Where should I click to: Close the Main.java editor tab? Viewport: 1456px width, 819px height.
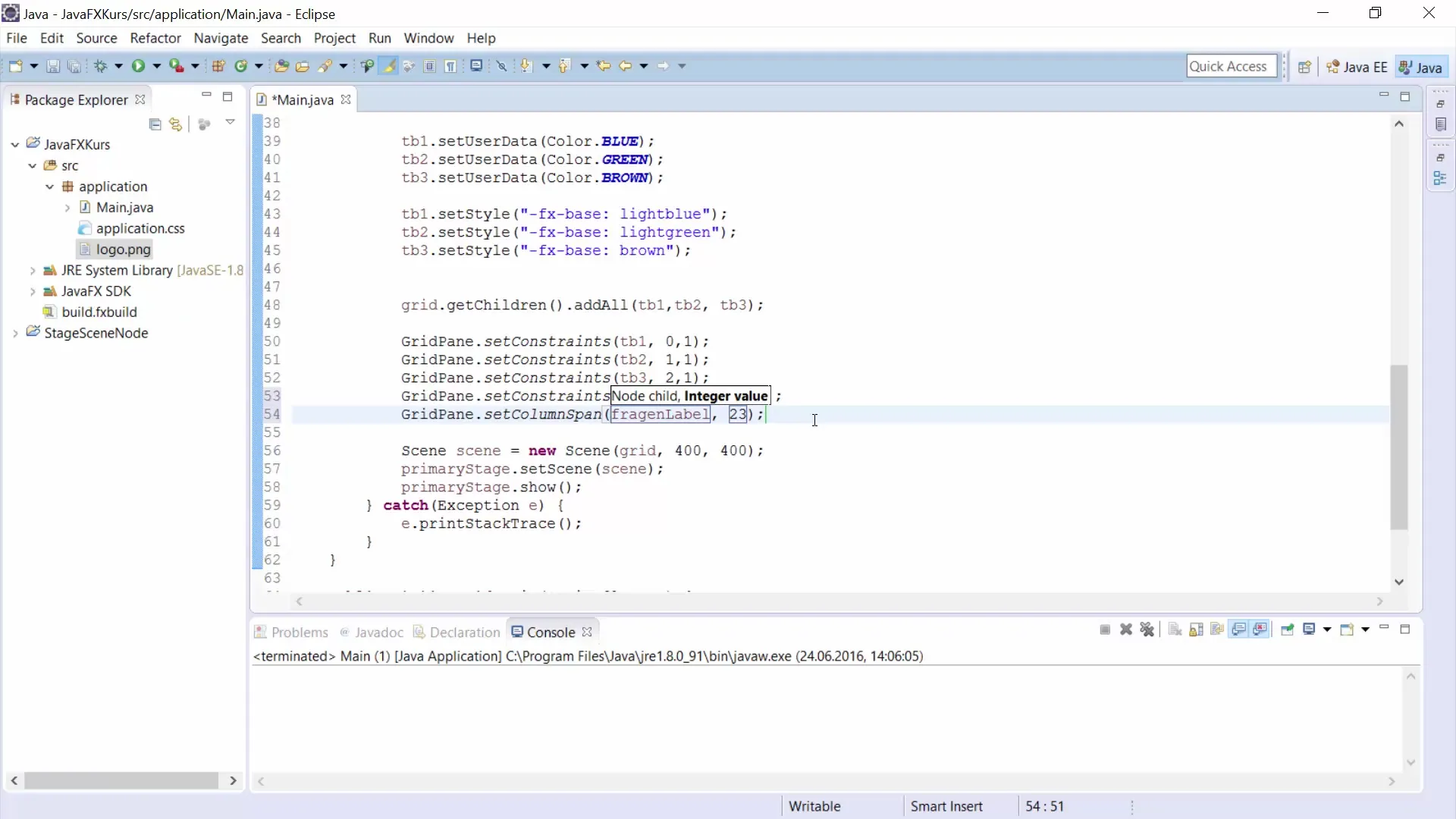pos(346,99)
